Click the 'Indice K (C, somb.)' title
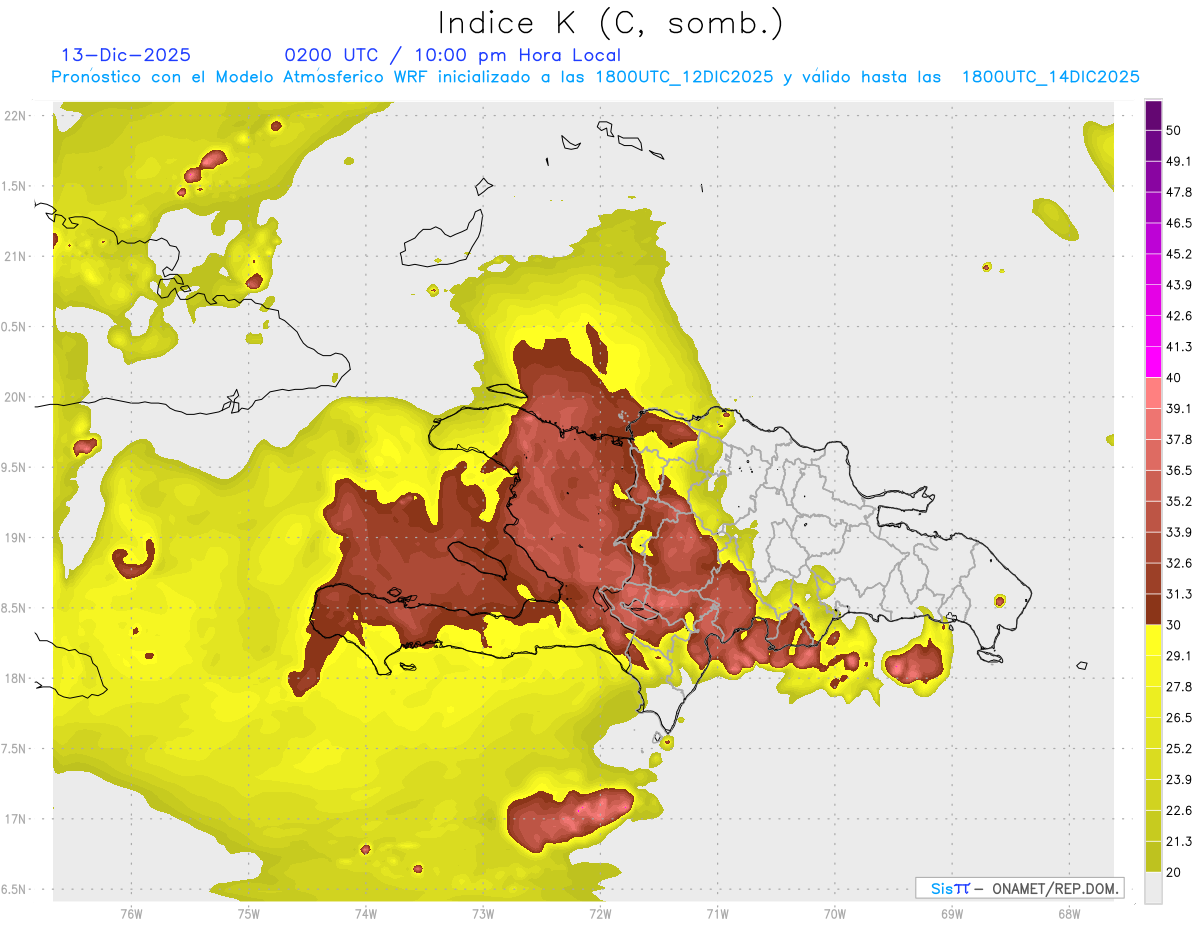1200x927 pixels. [x=610, y=24]
